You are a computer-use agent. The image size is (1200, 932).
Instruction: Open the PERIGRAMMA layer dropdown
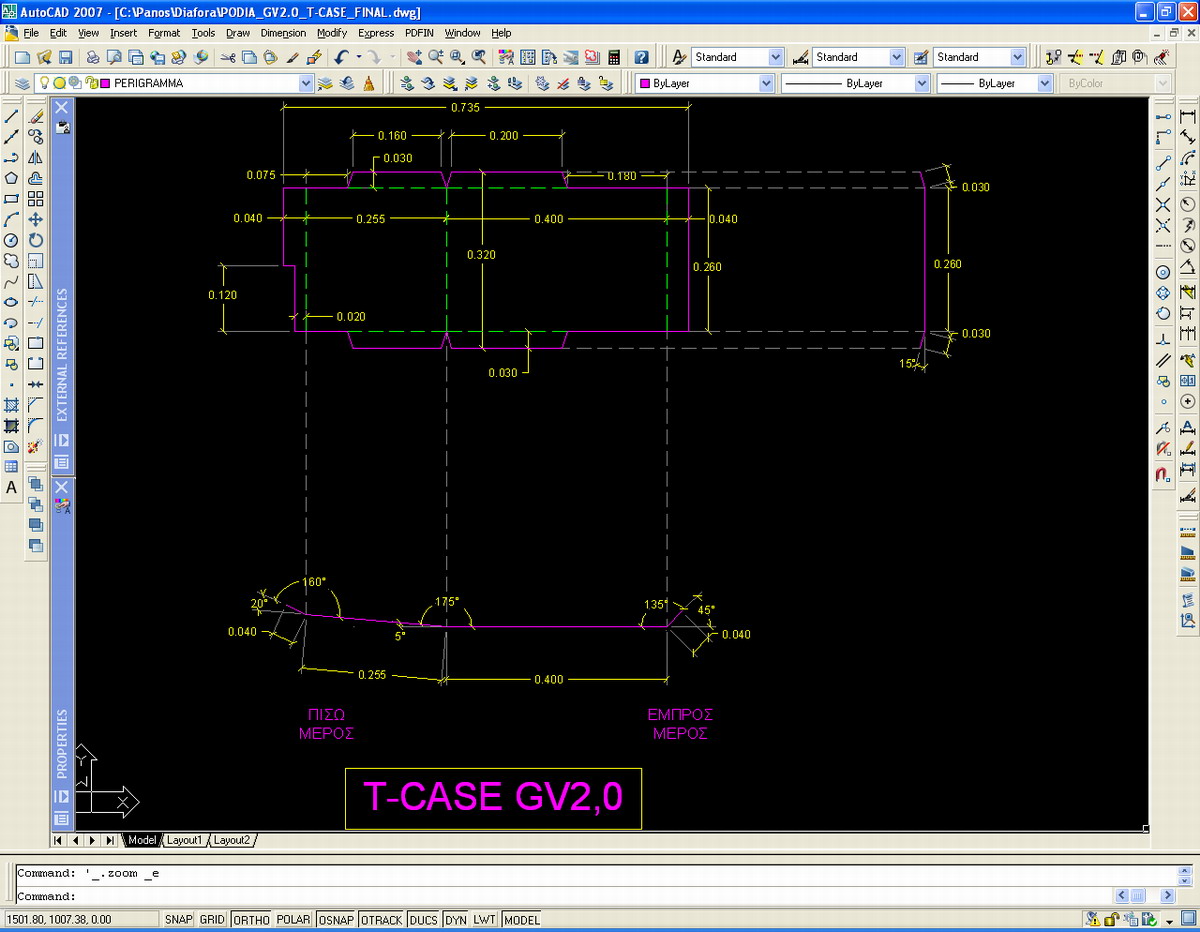tap(306, 83)
